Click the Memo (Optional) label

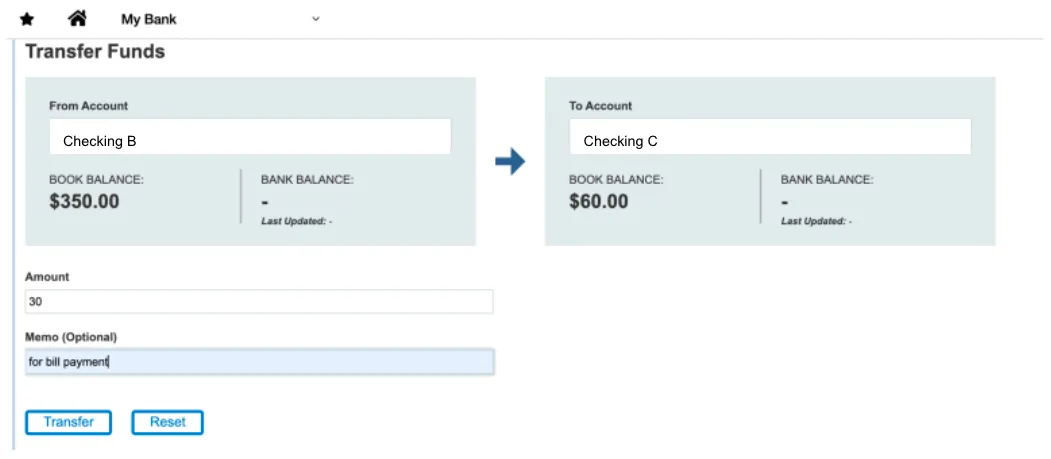tap(71, 336)
